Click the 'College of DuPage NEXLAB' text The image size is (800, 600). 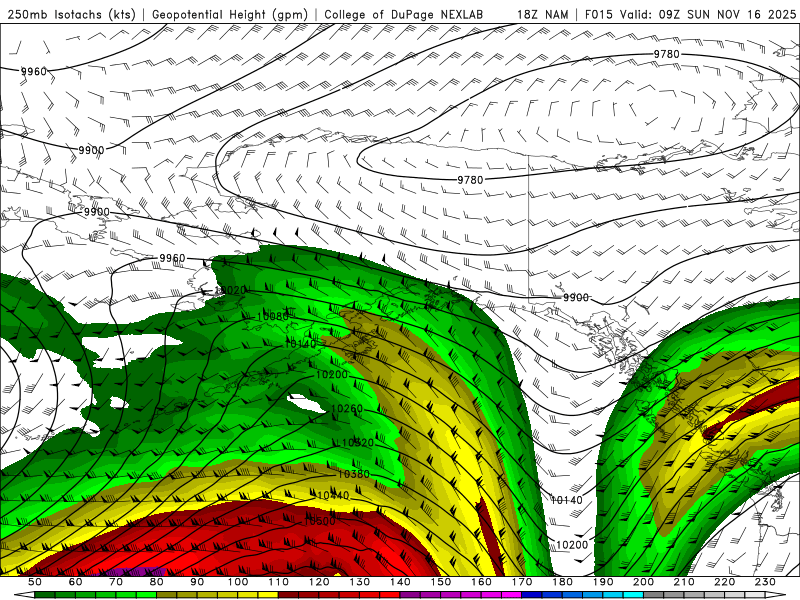click(404, 14)
